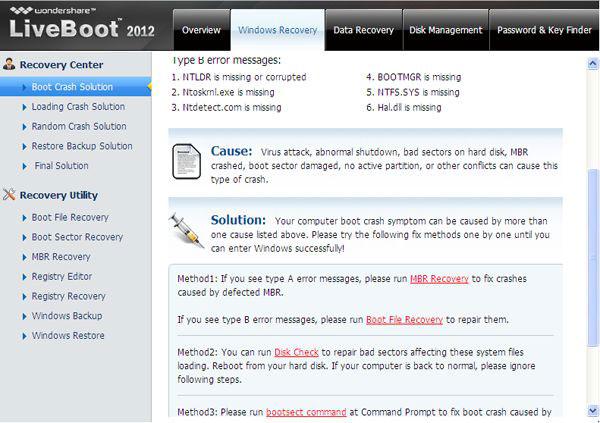The width and height of the screenshot is (600, 423).
Task: Select Boot Crash Solution in sidebar
Action: 76,87
